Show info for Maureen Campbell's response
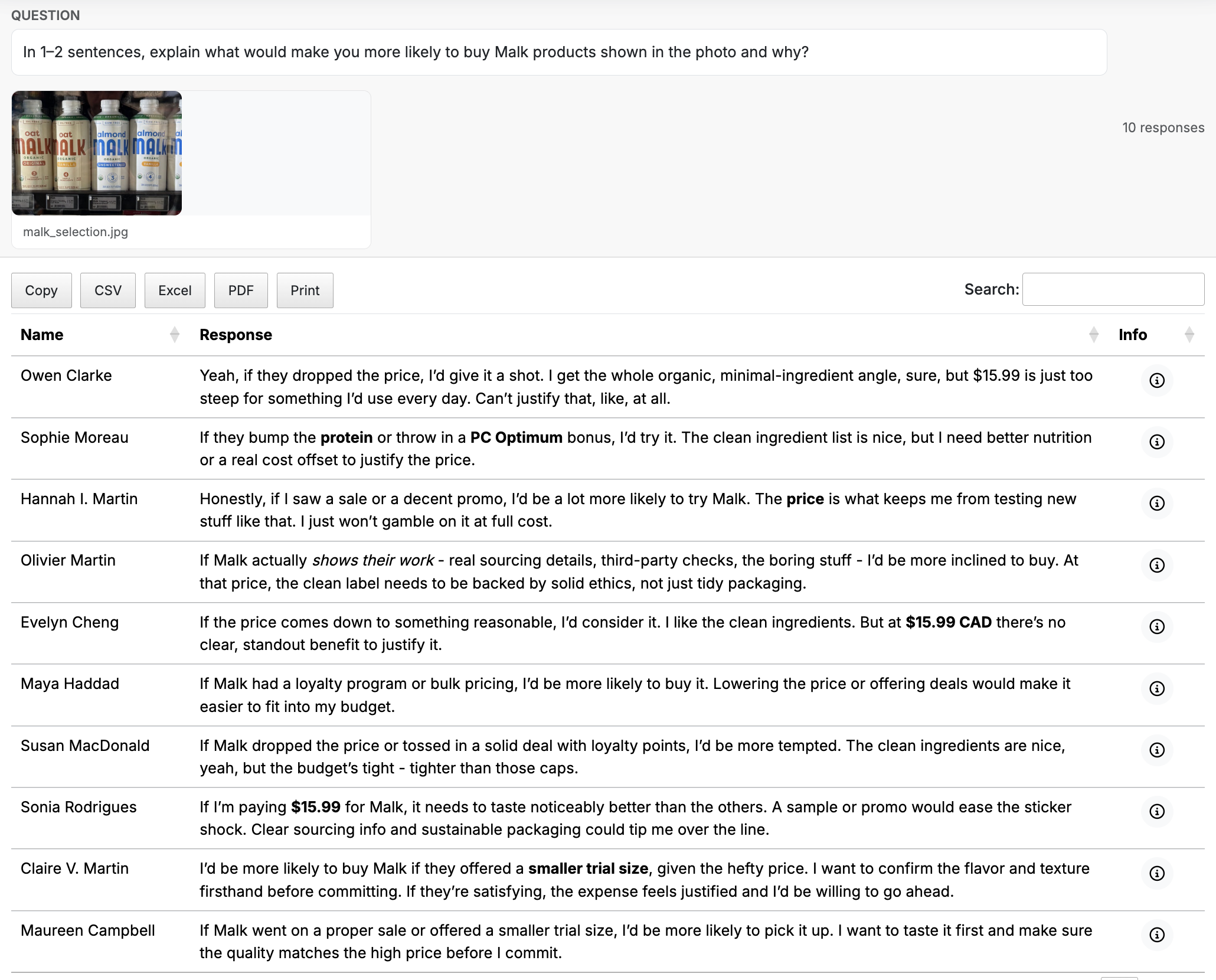 point(1156,935)
